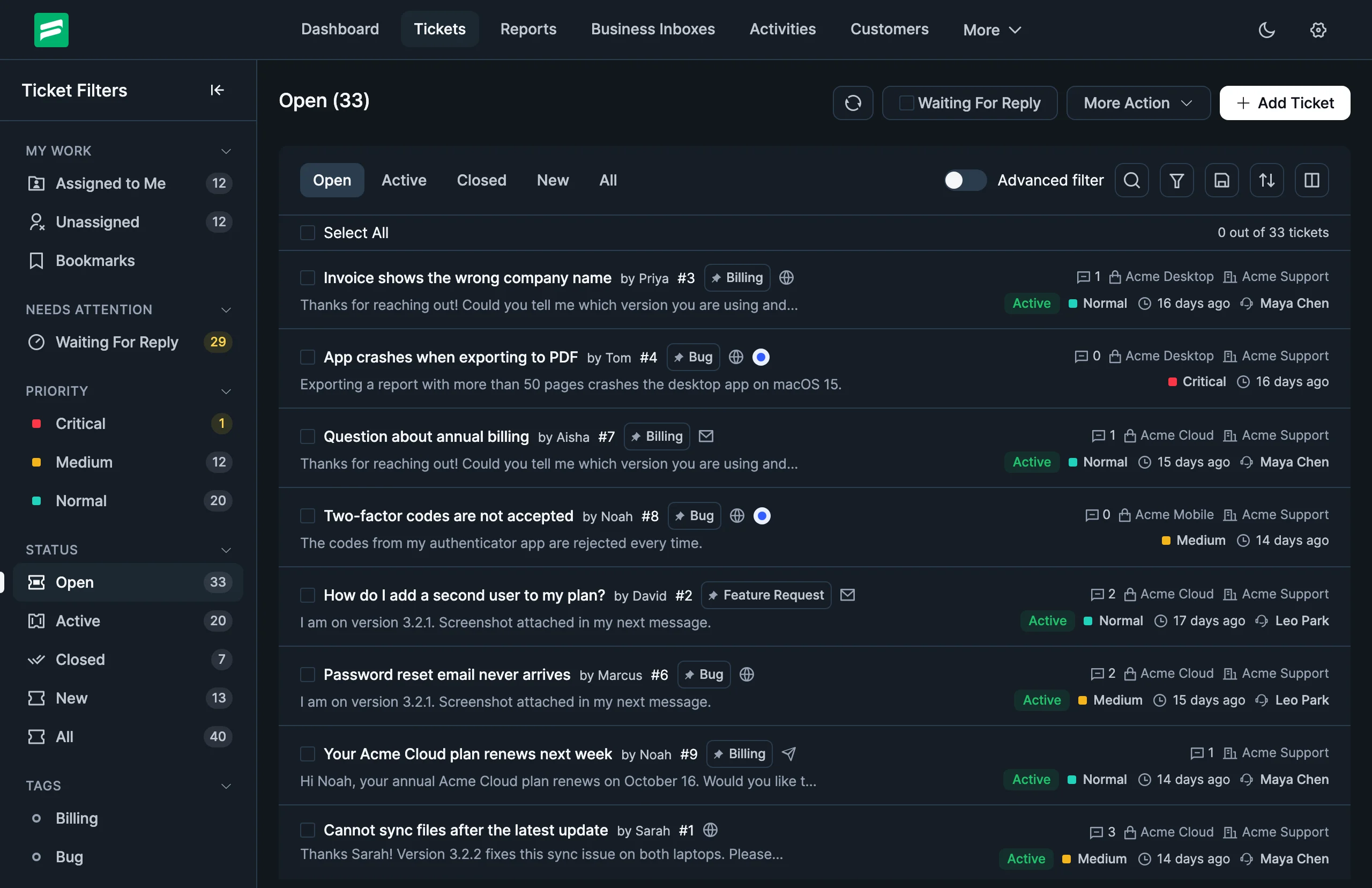This screenshot has height=888, width=1372.
Task: Click the envelope icon on ticket #2
Action: [847, 595]
